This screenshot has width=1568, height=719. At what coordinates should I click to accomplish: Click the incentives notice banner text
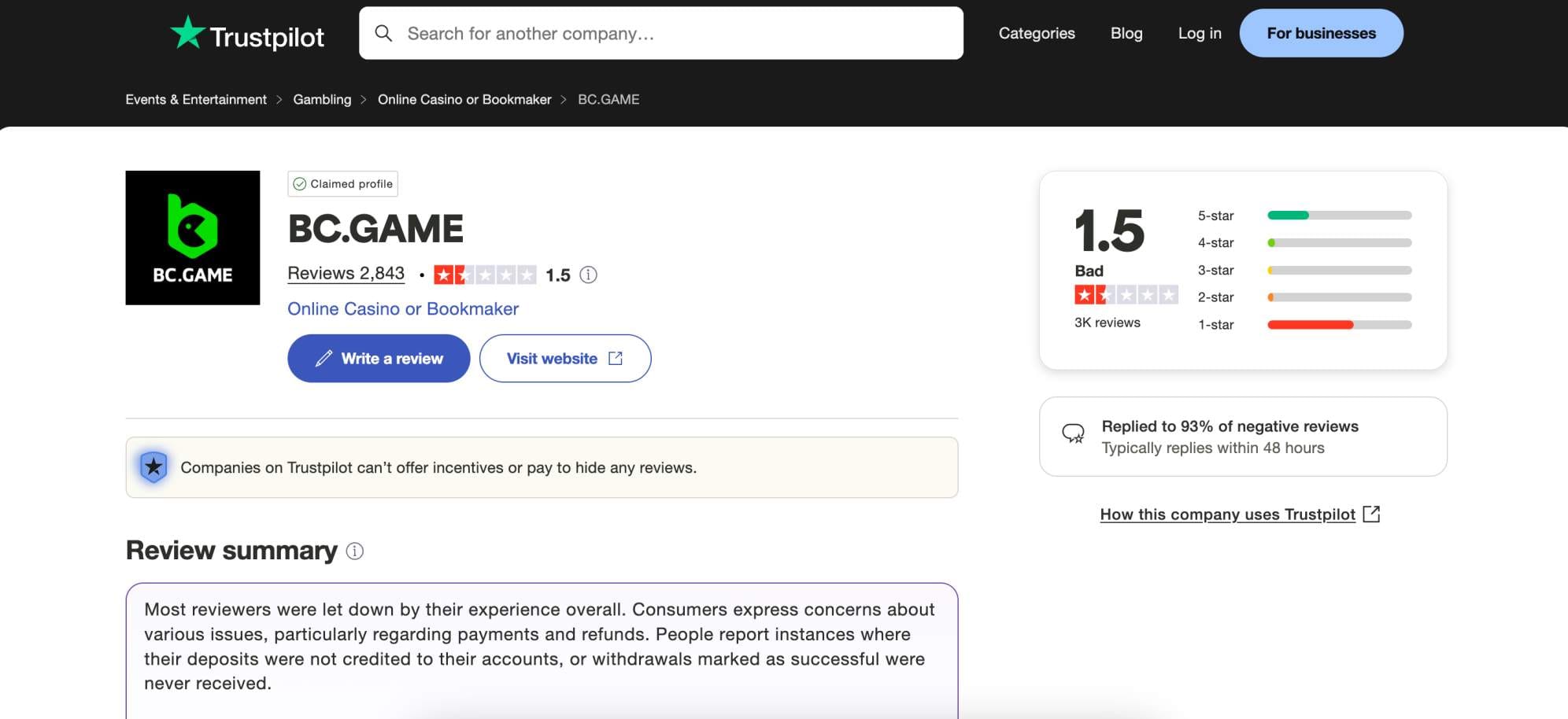[x=438, y=467]
